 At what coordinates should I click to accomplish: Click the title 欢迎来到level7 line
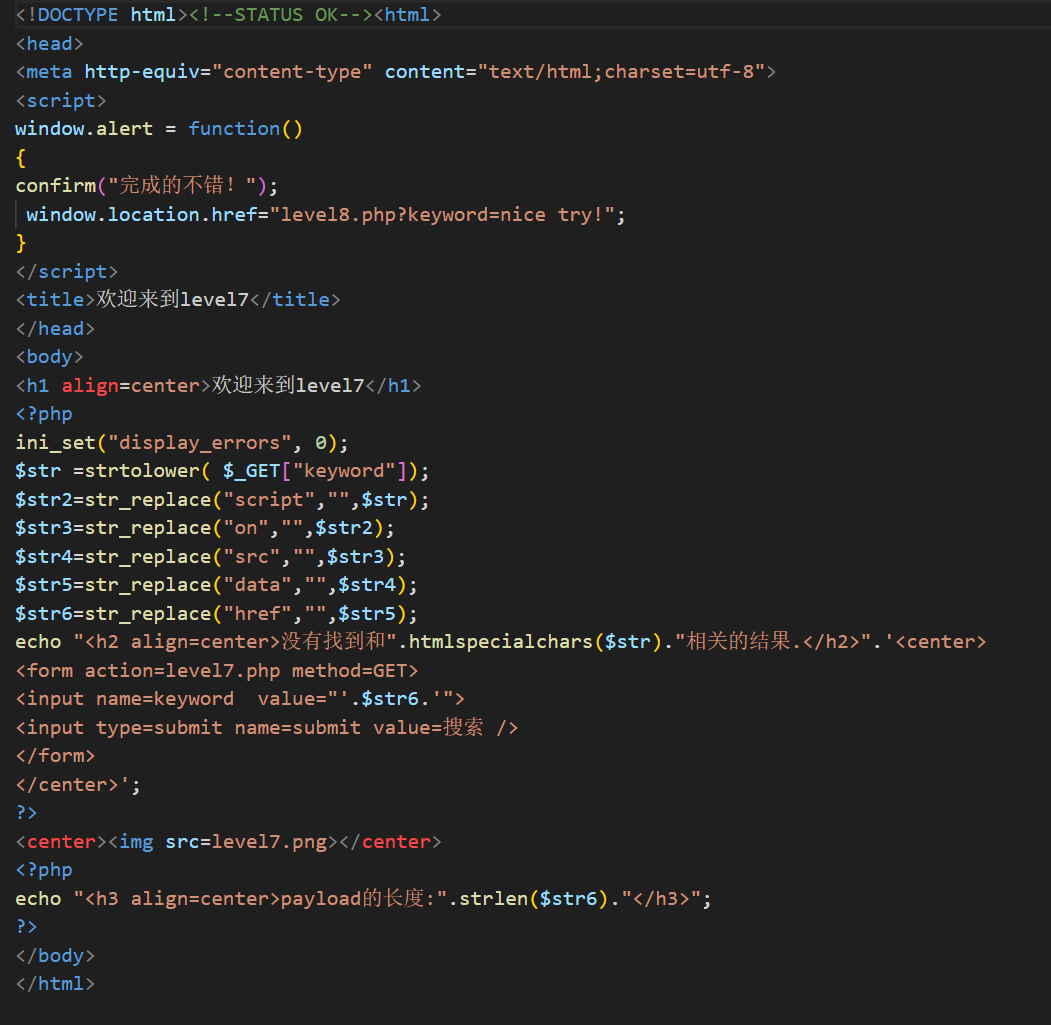178,300
